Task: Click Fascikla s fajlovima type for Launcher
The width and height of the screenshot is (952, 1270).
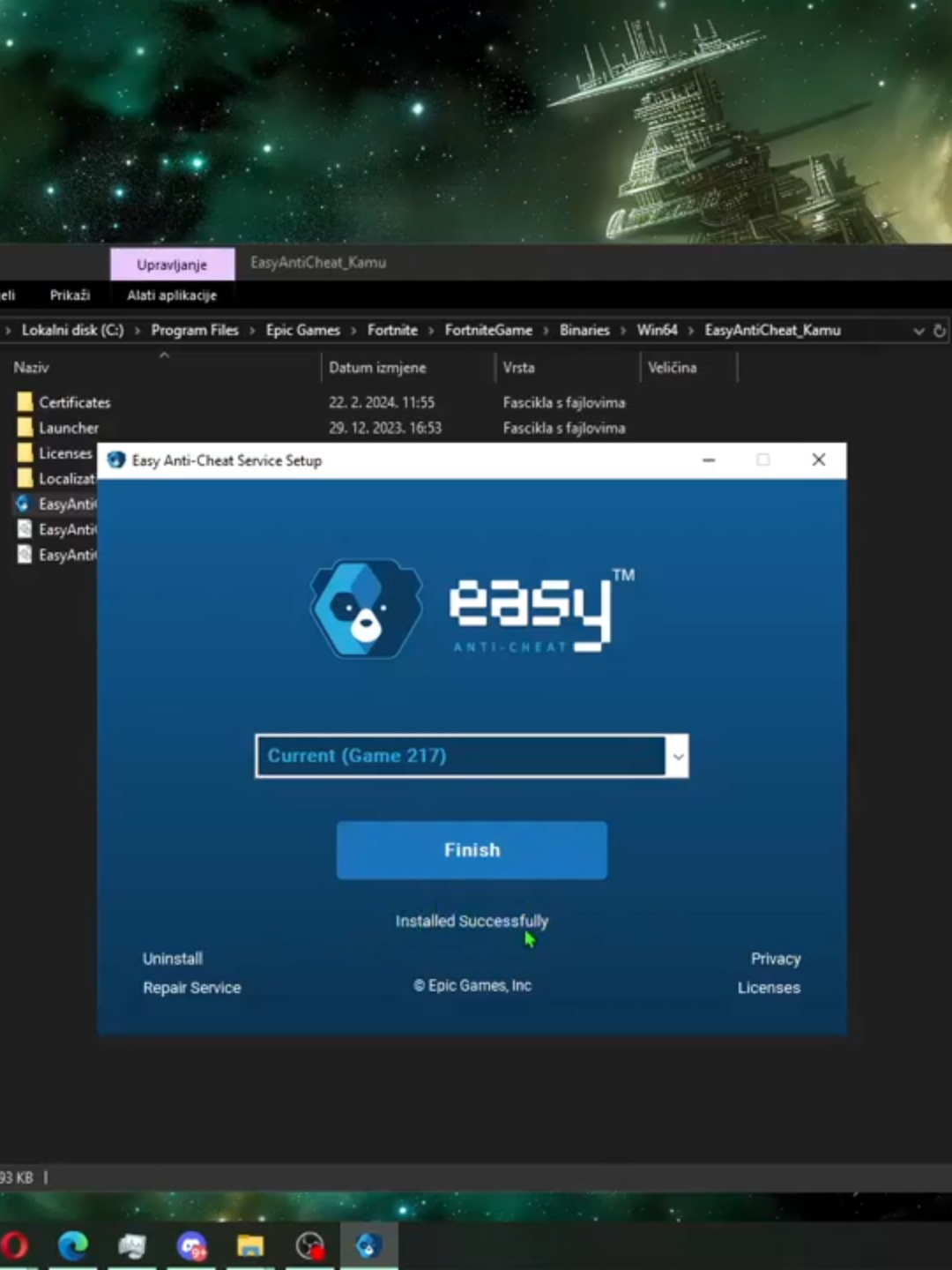Action: point(564,428)
